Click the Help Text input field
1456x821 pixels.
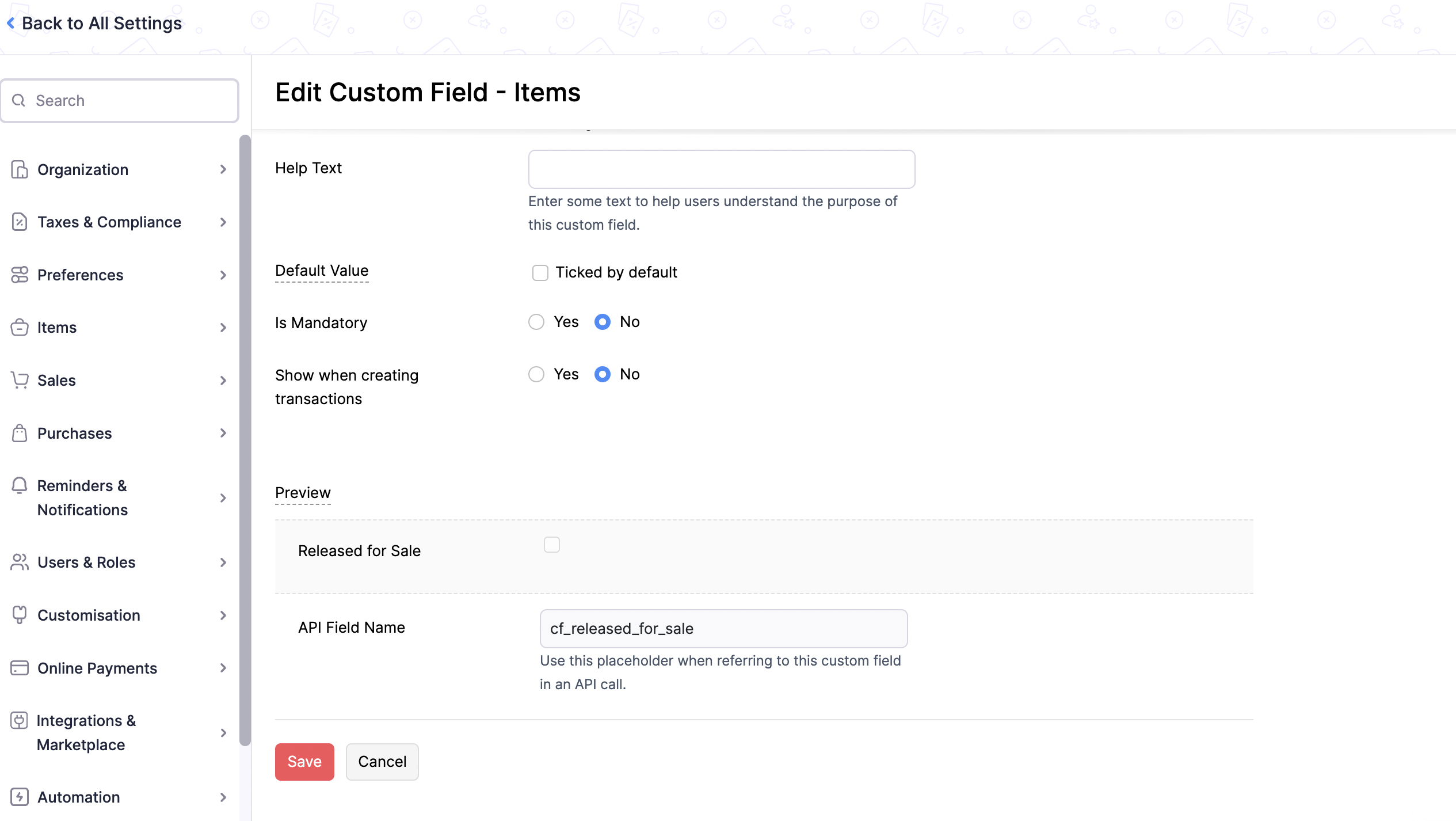722,169
